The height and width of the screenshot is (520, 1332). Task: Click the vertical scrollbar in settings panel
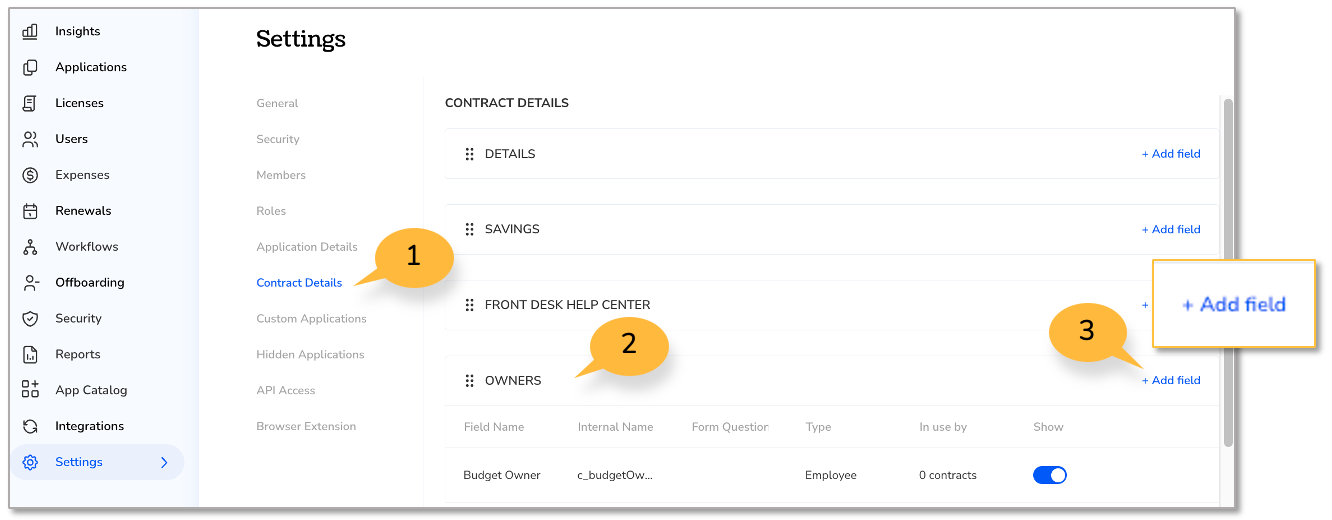tap(1228, 272)
